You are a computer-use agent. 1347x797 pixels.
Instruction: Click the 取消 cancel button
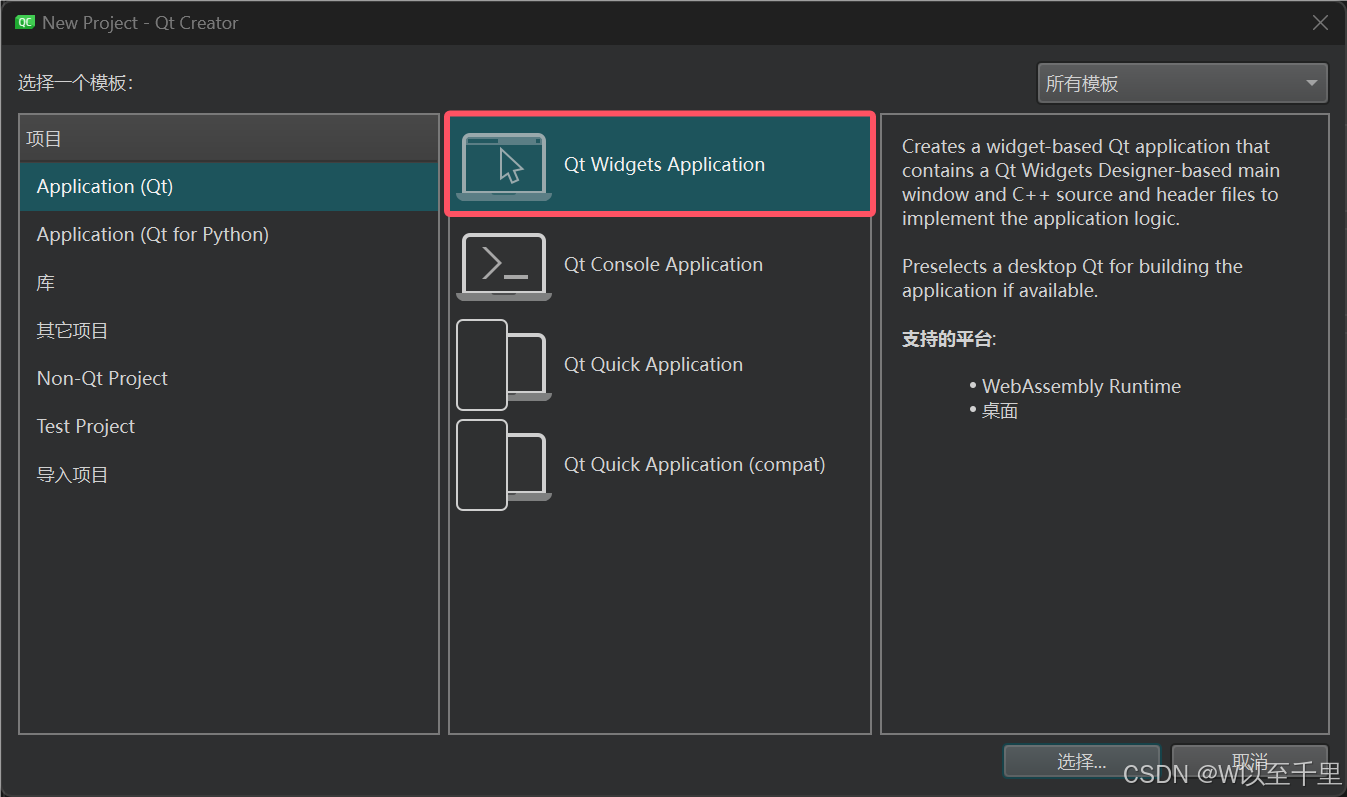pyautogui.click(x=1249, y=761)
